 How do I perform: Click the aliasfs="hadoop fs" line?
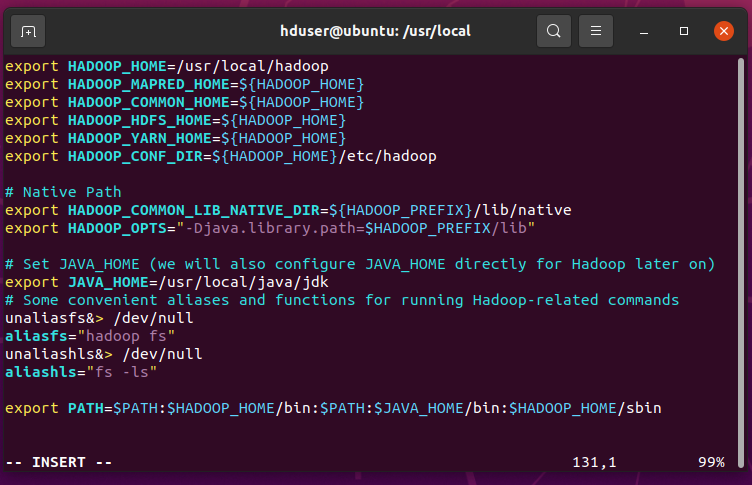tap(90, 336)
